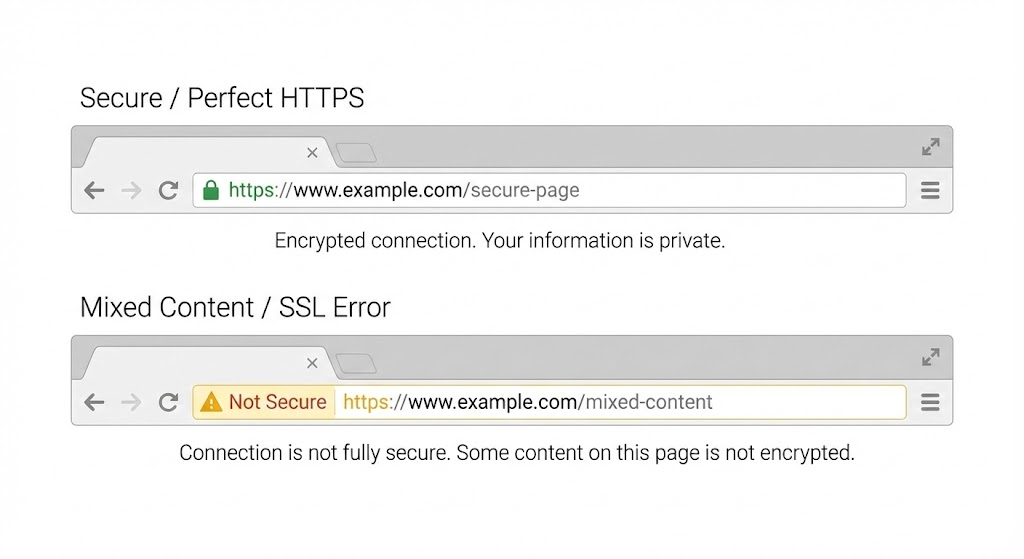Click the yellow warning triangle icon
The width and height of the screenshot is (1024, 559).
[211, 402]
